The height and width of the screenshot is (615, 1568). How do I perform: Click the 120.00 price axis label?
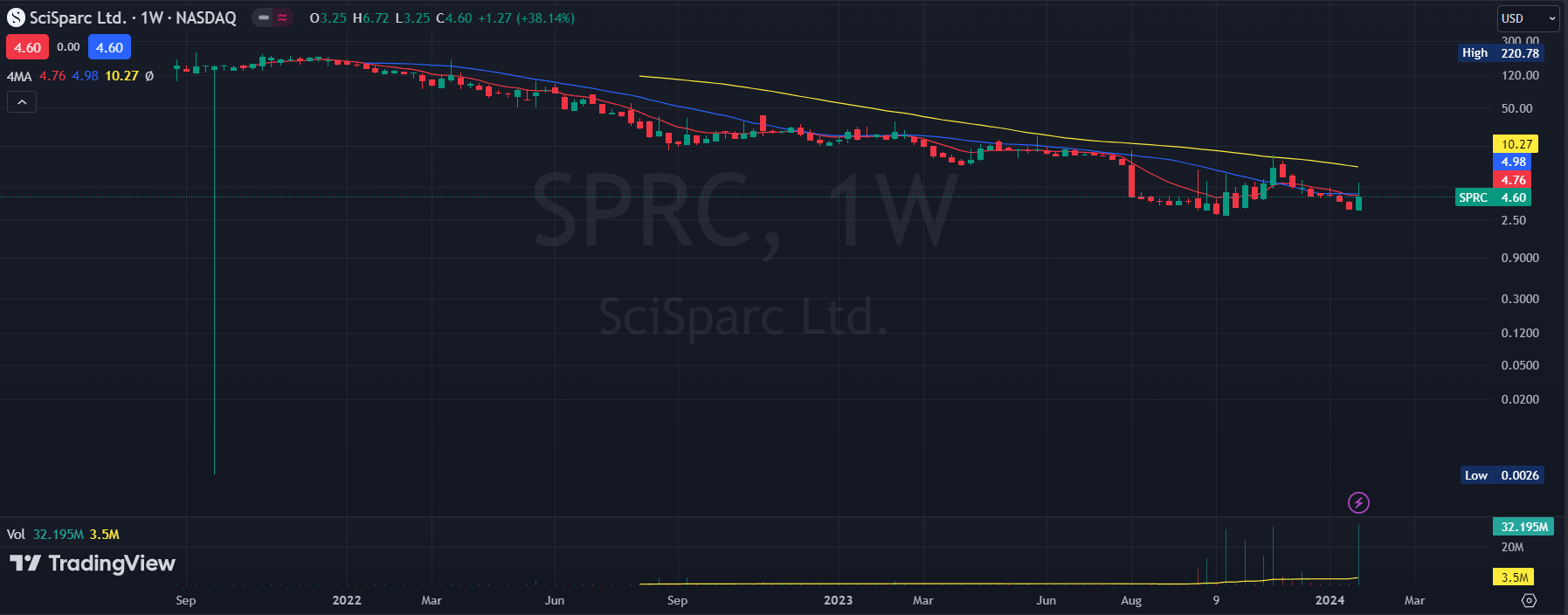click(x=1520, y=75)
